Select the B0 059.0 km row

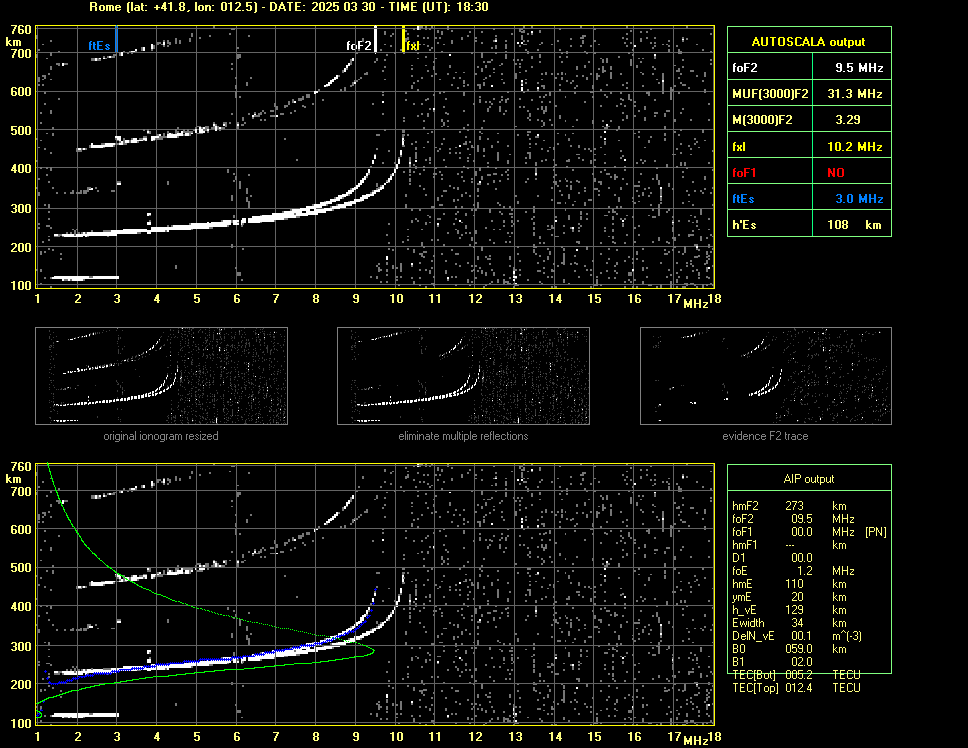pos(789,649)
